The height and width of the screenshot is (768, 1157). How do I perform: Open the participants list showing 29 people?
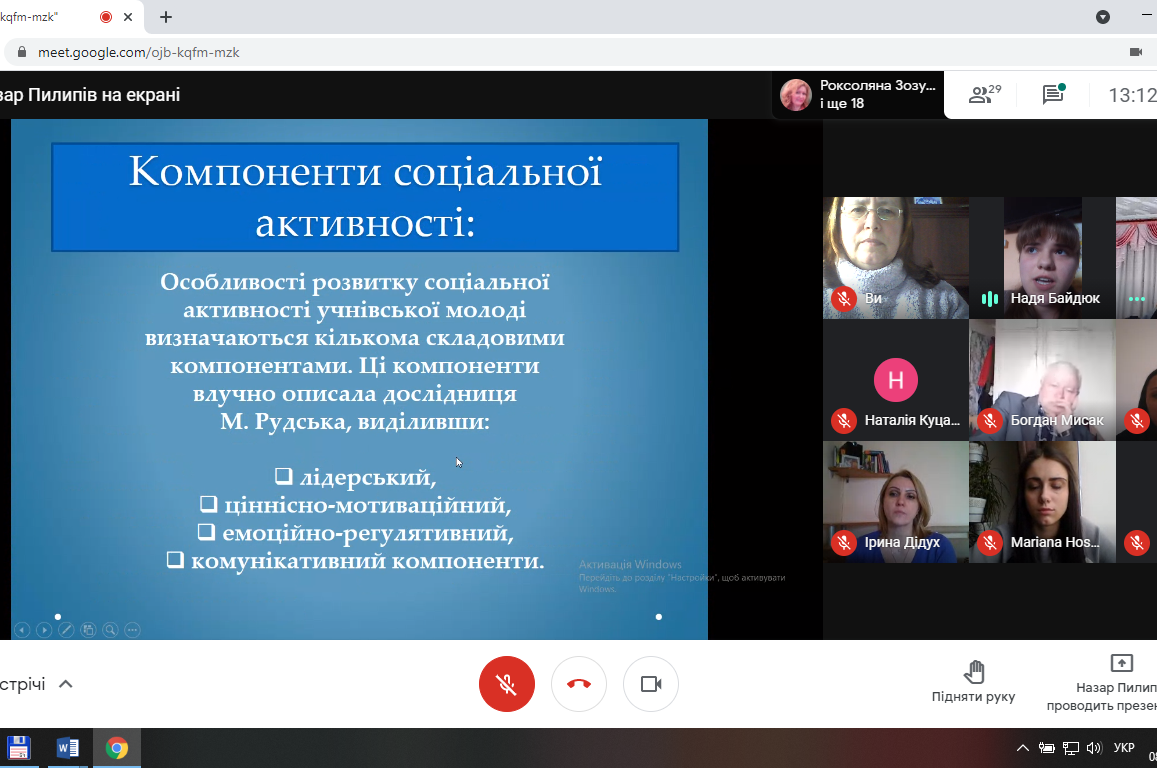984,95
